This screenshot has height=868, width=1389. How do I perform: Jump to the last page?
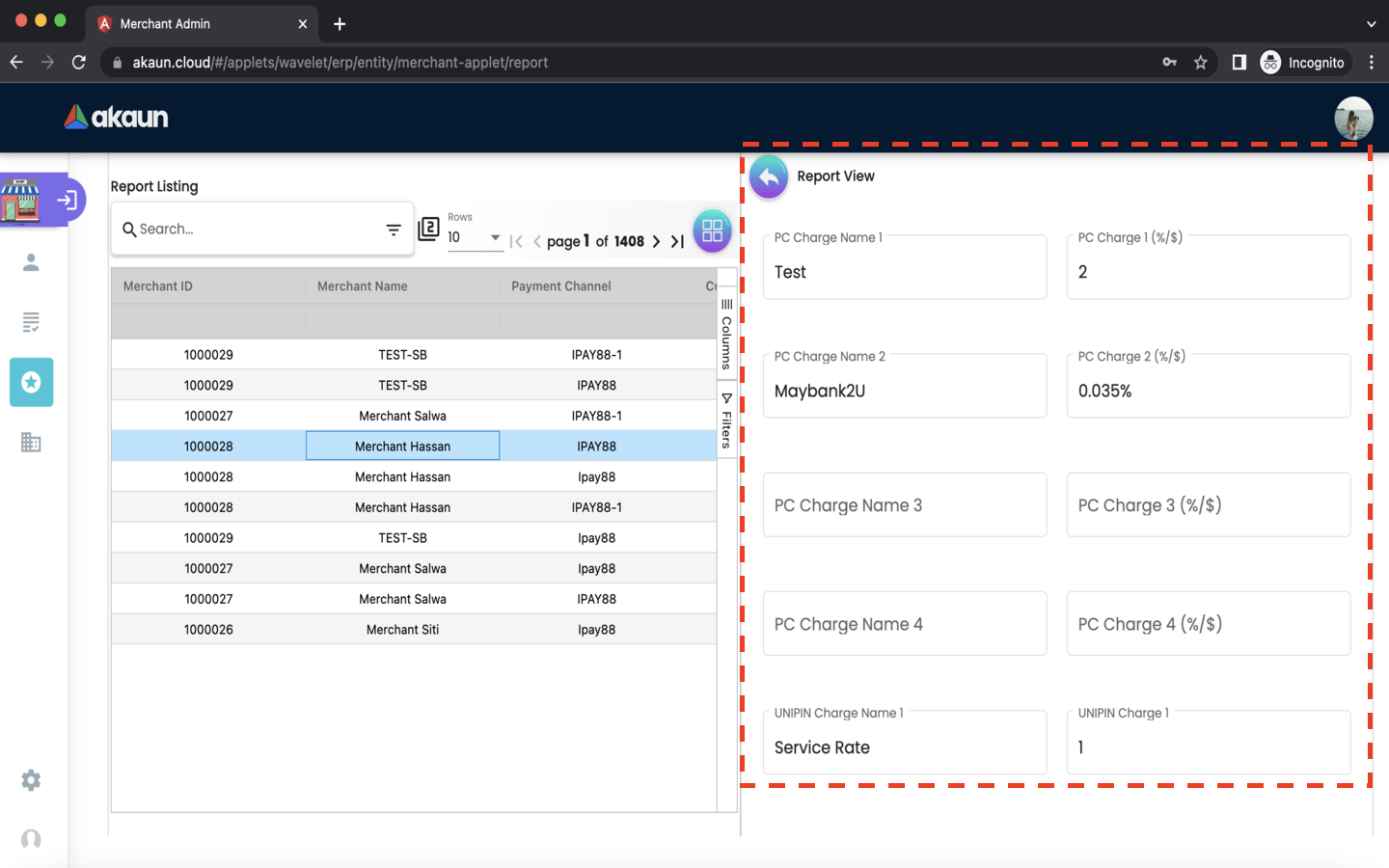pyautogui.click(x=677, y=241)
